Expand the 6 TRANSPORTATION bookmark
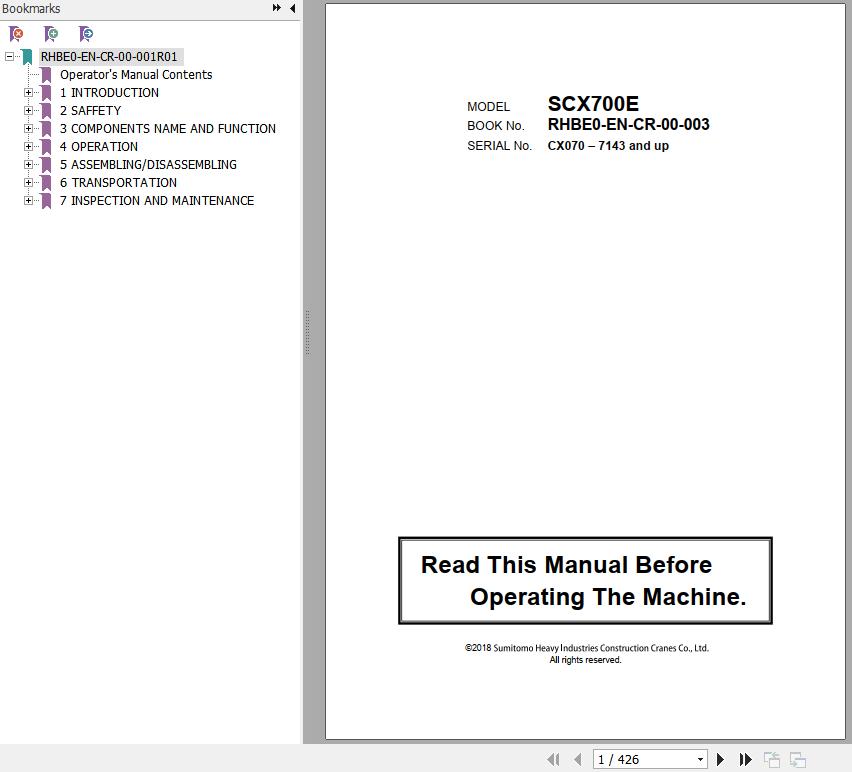The height and width of the screenshot is (772, 852). click(28, 183)
